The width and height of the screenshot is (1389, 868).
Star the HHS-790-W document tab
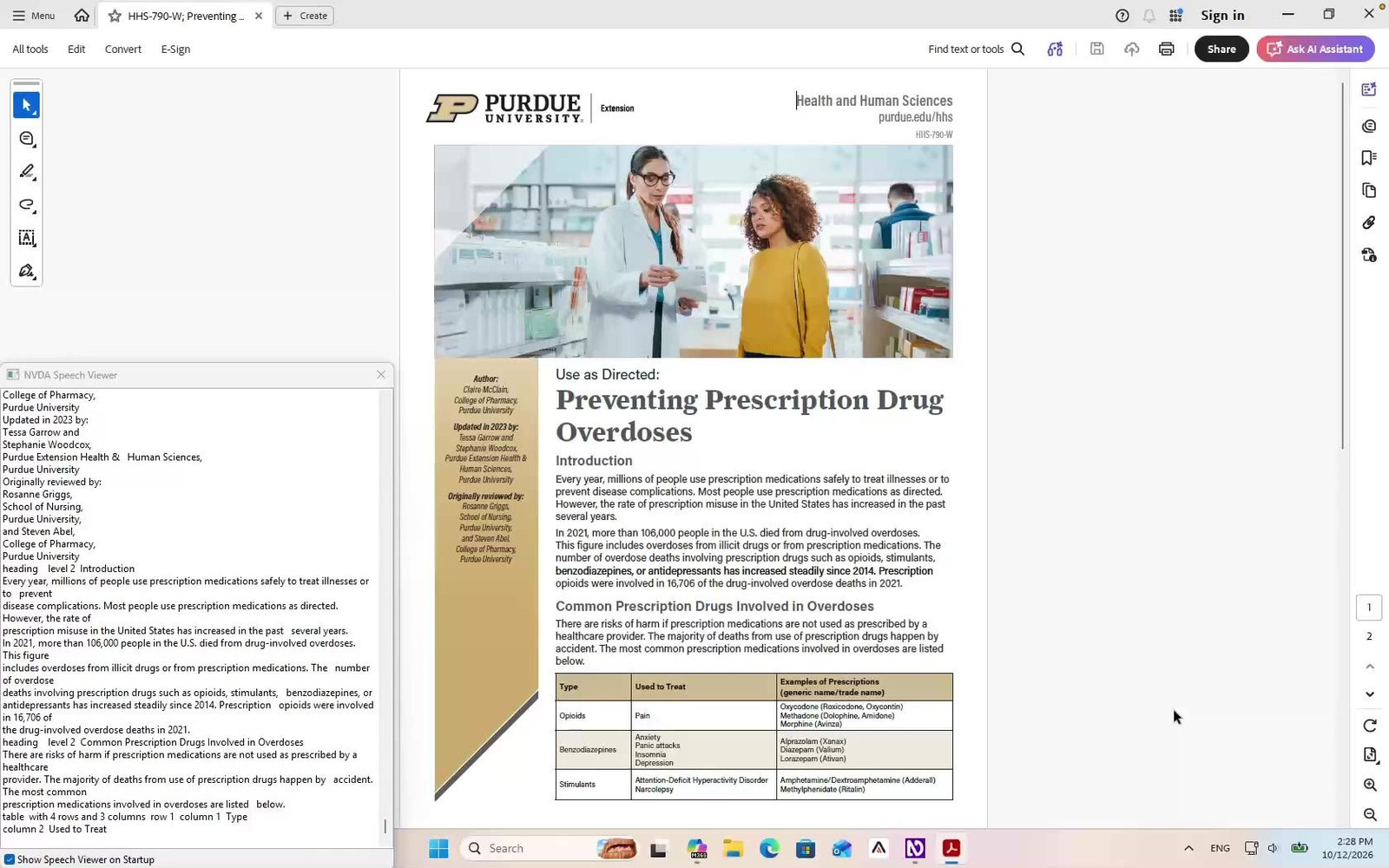pos(115,16)
